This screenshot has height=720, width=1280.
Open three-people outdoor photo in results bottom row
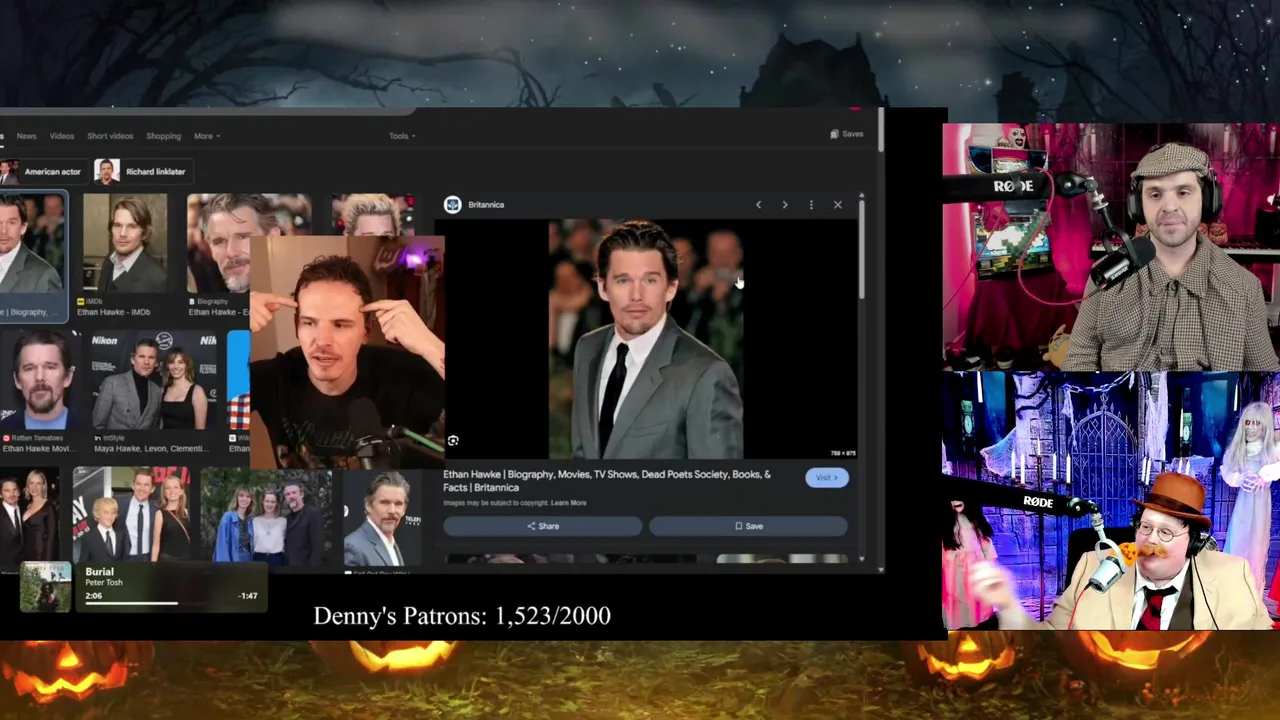(x=266, y=518)
